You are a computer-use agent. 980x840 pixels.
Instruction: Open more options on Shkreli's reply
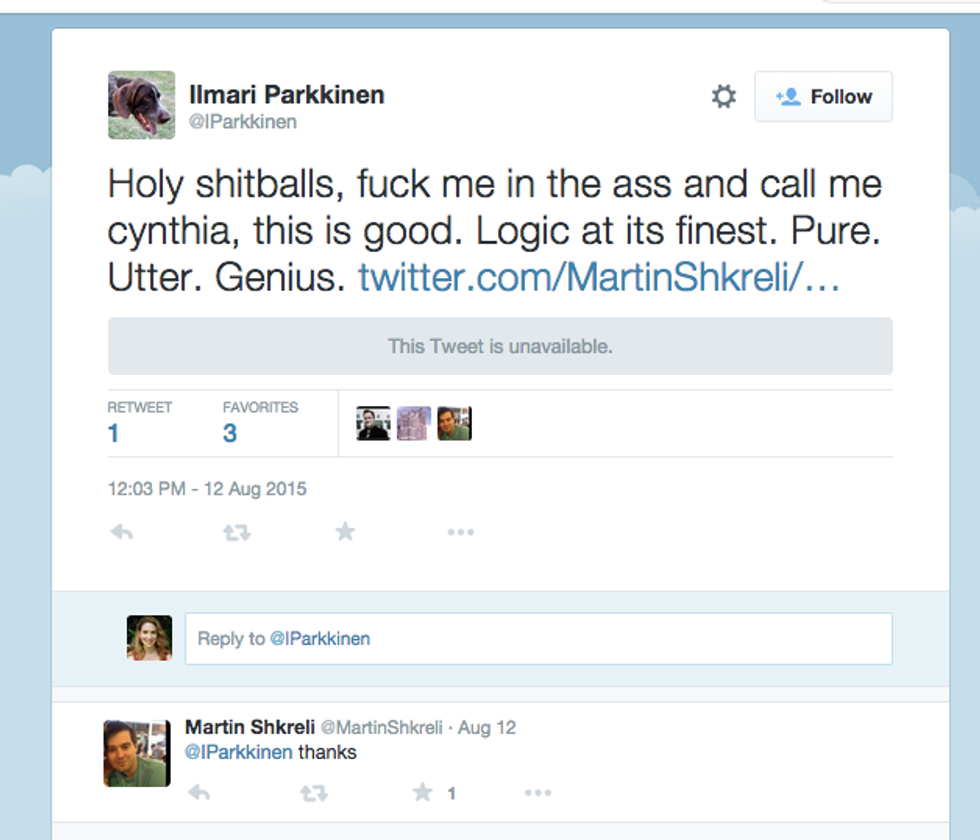pyautogui.click(x=537, y=793)
